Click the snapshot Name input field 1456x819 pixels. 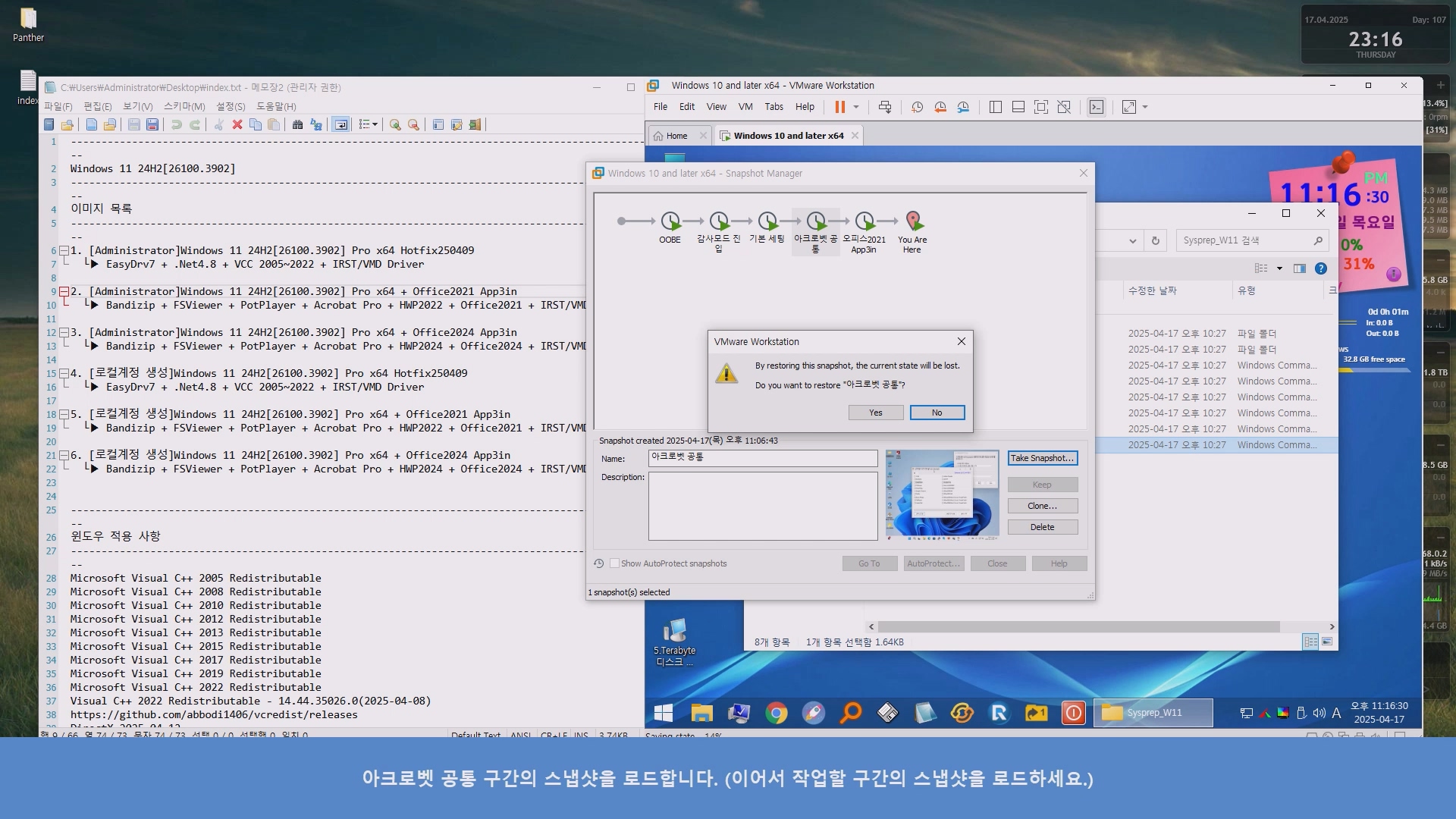(x=763, y=457)
